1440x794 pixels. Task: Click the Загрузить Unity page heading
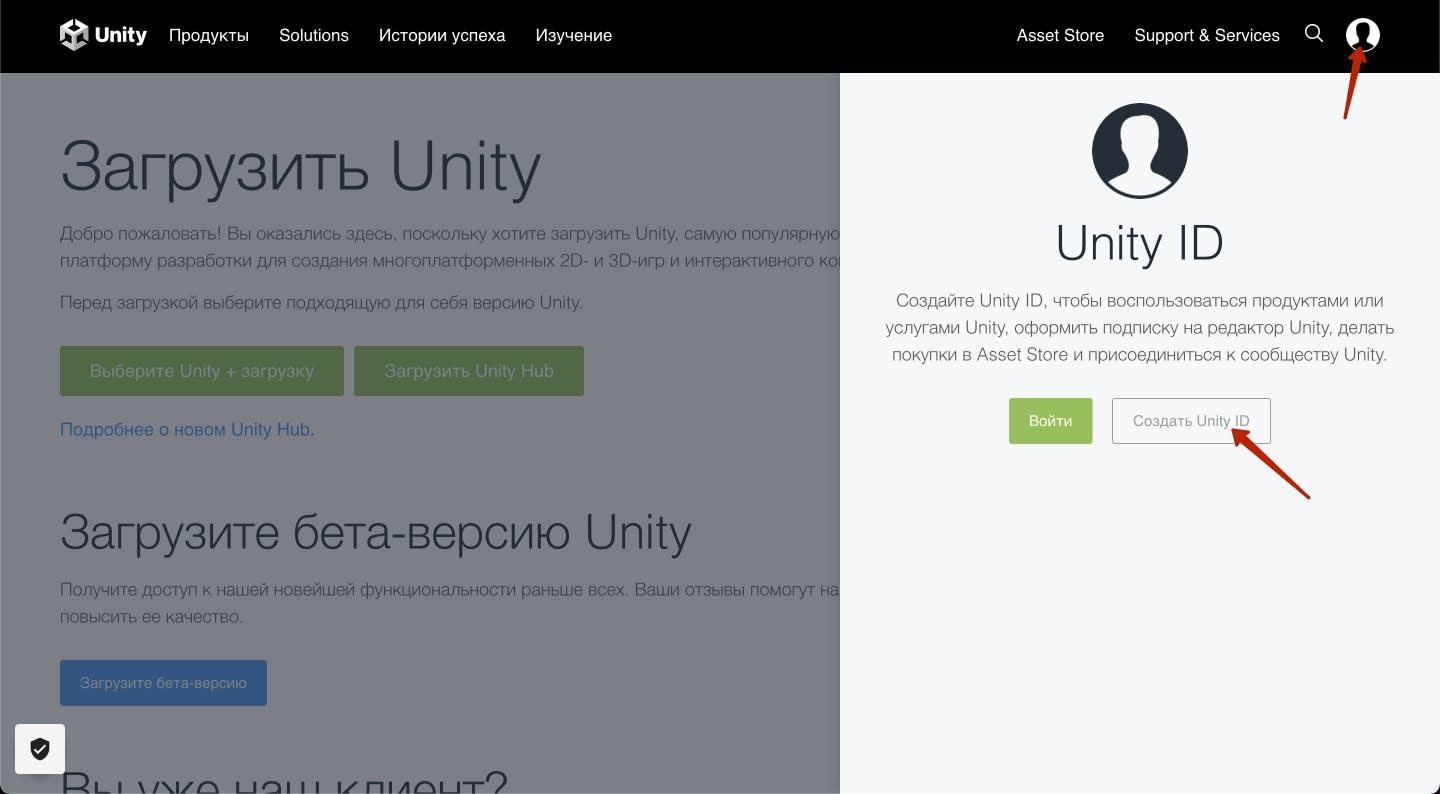pos(301,167)
